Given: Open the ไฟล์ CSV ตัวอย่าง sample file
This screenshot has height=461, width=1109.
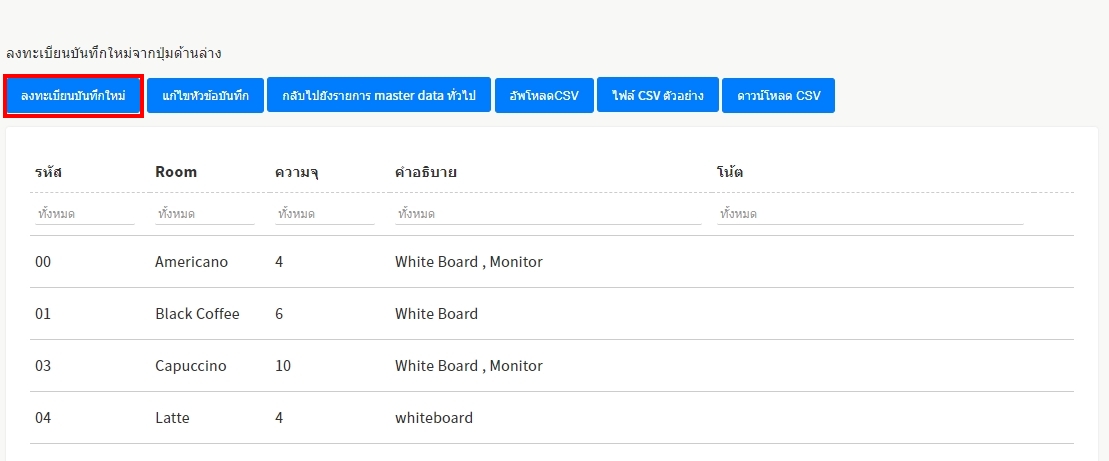Looking at the screenshot, I should (x=657, y=96).
